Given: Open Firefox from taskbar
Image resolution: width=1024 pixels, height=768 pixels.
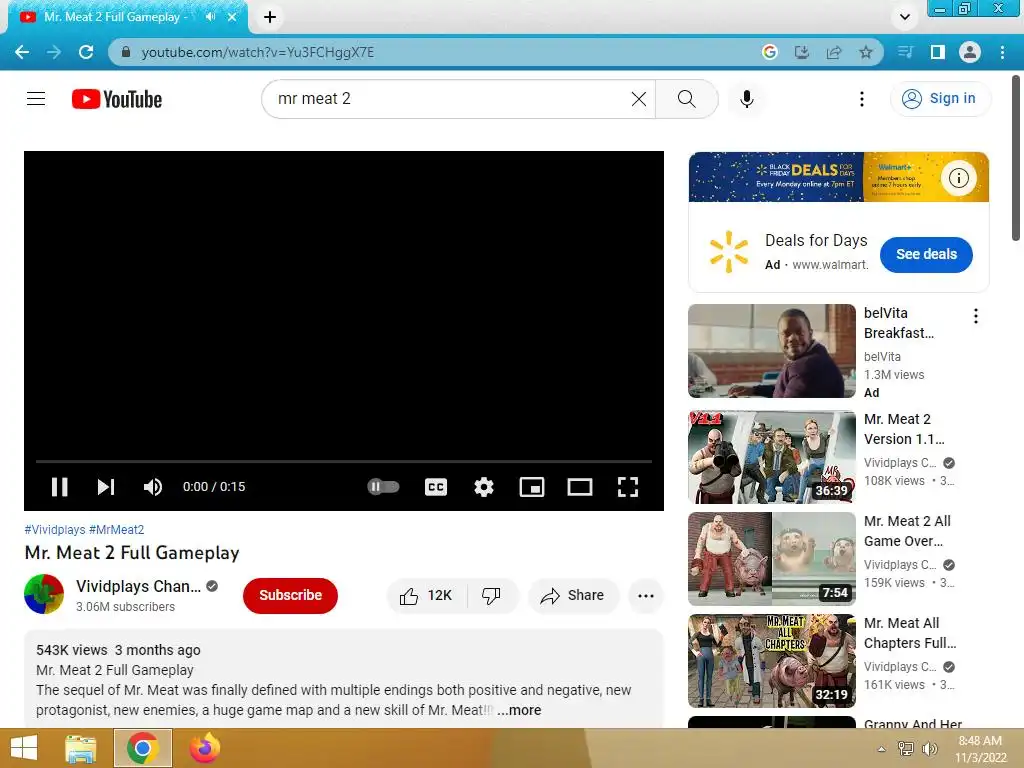Looking at the screenshot, I should click(x=205, y=748).
